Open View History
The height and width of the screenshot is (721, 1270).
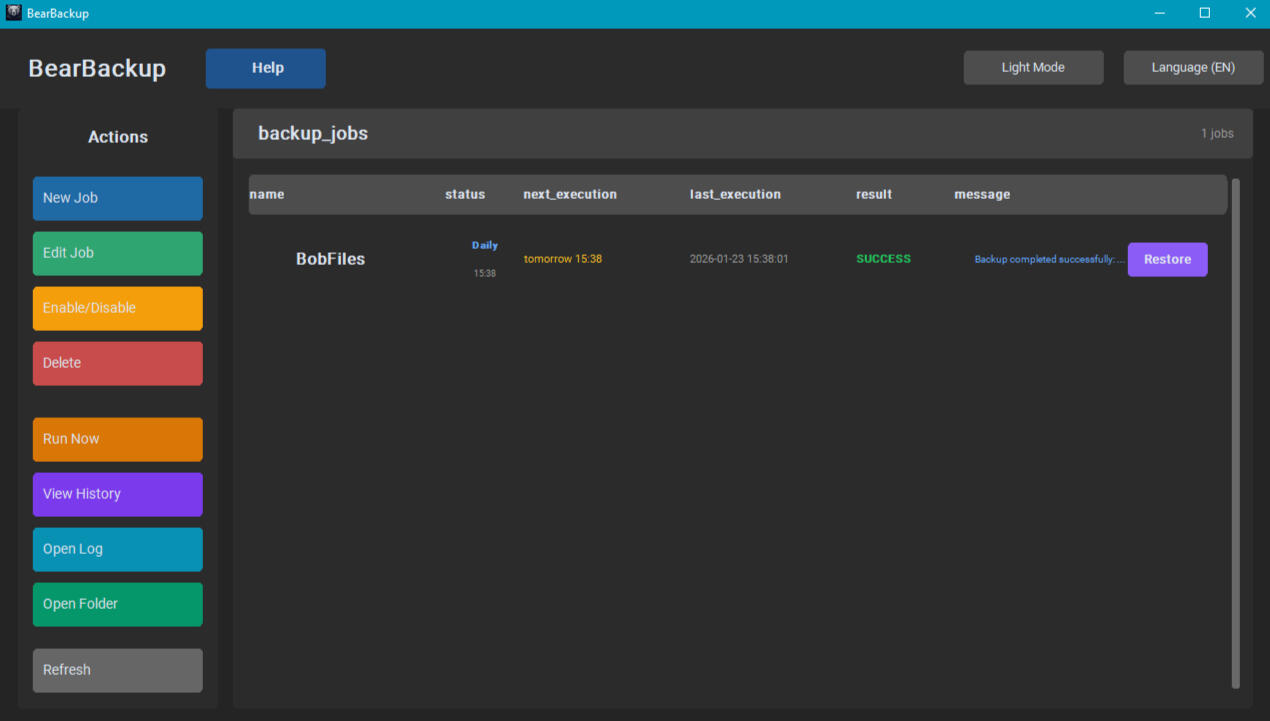coord(118,494)
